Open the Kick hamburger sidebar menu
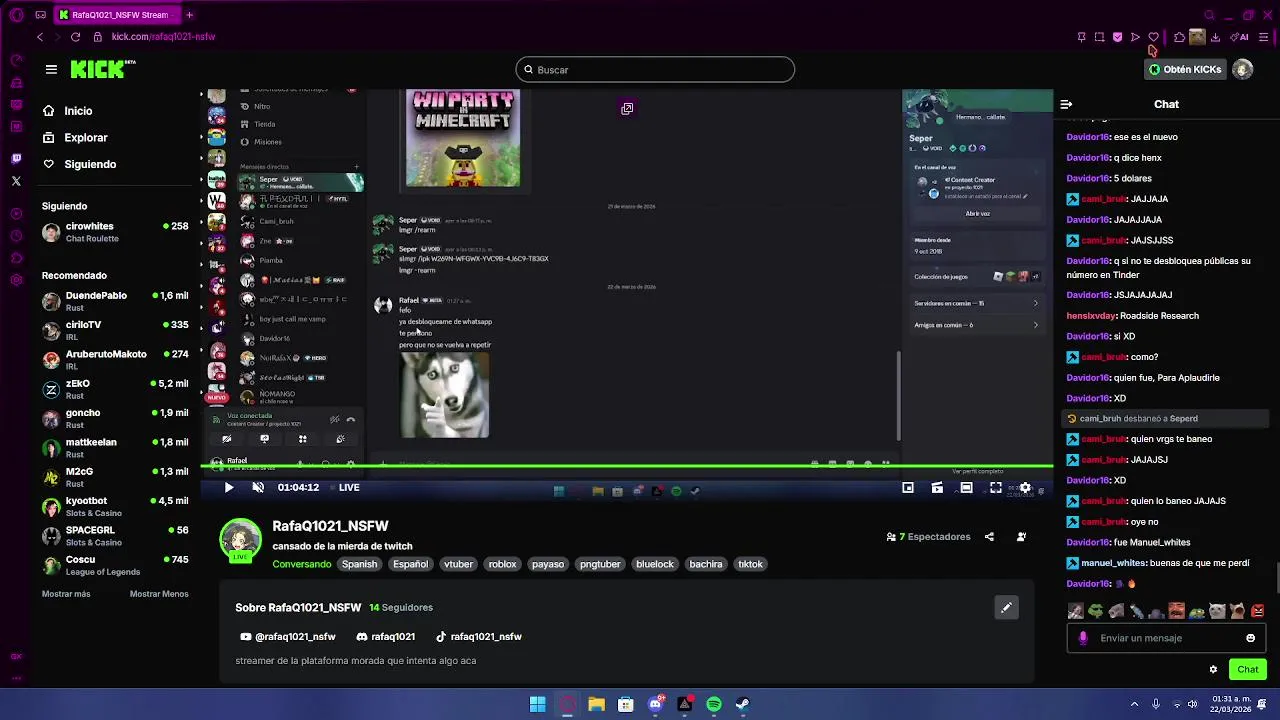This screenshot has height=720, width=1280. coord(51,69)
